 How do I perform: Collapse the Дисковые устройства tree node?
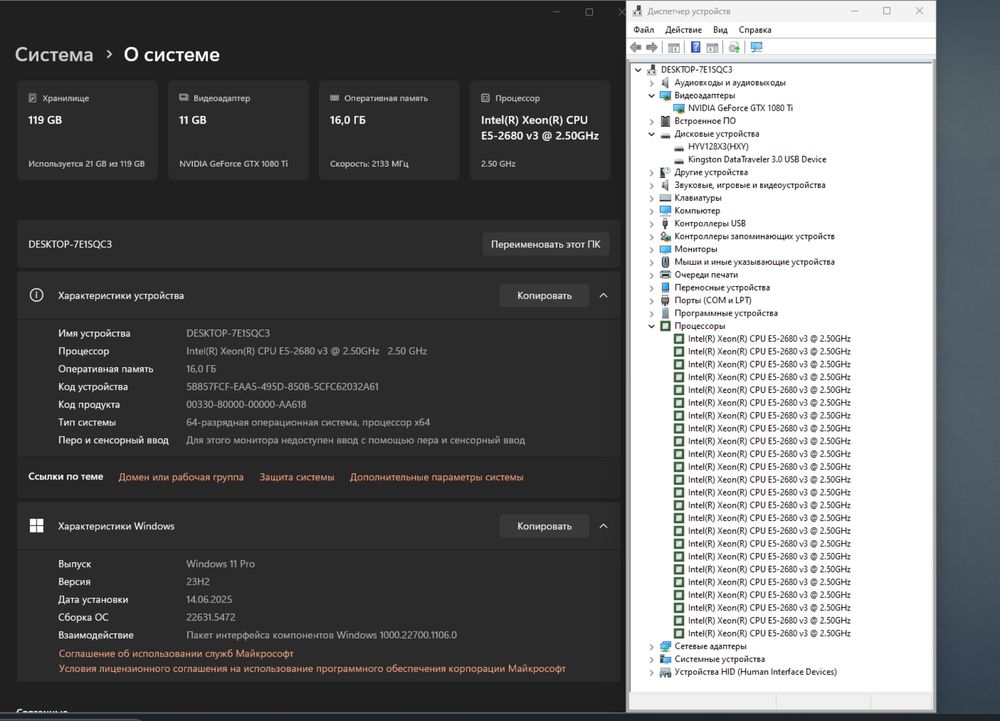[652, 134]
